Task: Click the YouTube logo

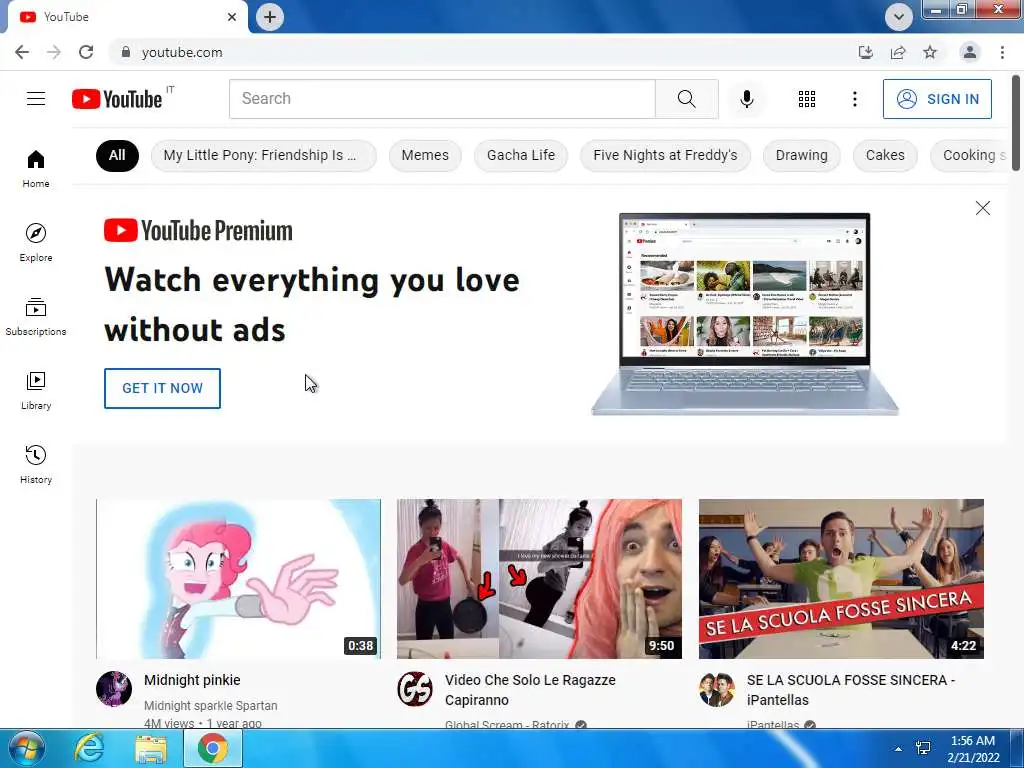Action: pyautogui.click(x=117, y=99)
